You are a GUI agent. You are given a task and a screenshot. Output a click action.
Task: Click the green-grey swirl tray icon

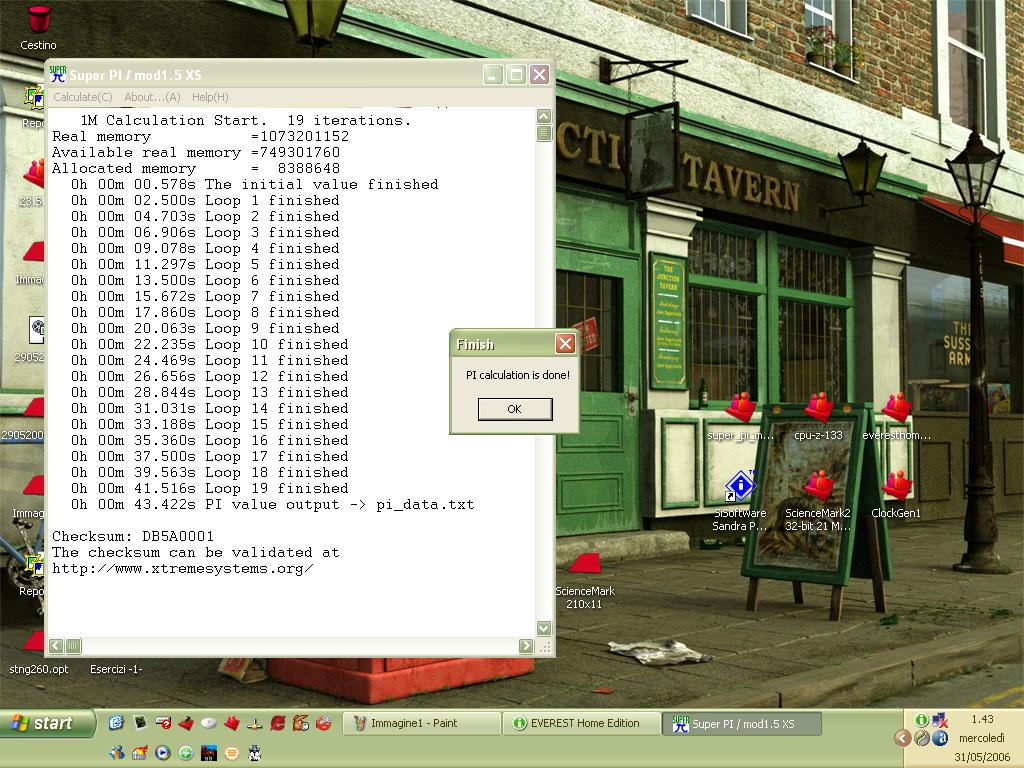921,738
